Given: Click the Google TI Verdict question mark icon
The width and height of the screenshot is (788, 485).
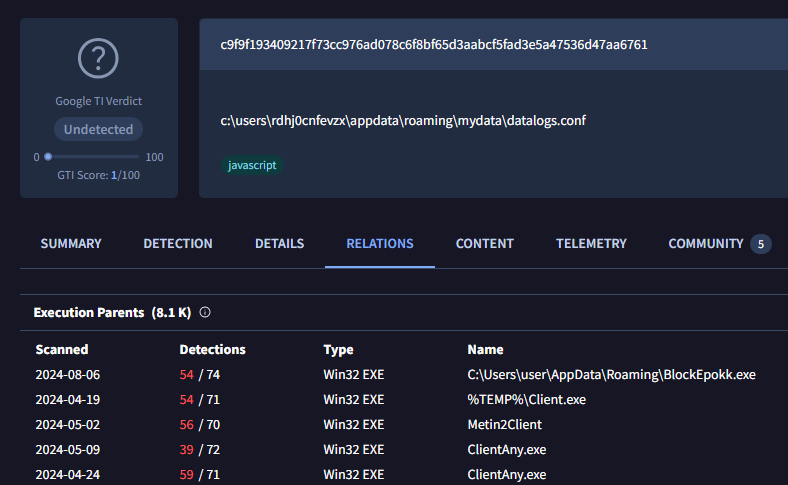Looking at the screenshot, I should [x=98, y=58].
